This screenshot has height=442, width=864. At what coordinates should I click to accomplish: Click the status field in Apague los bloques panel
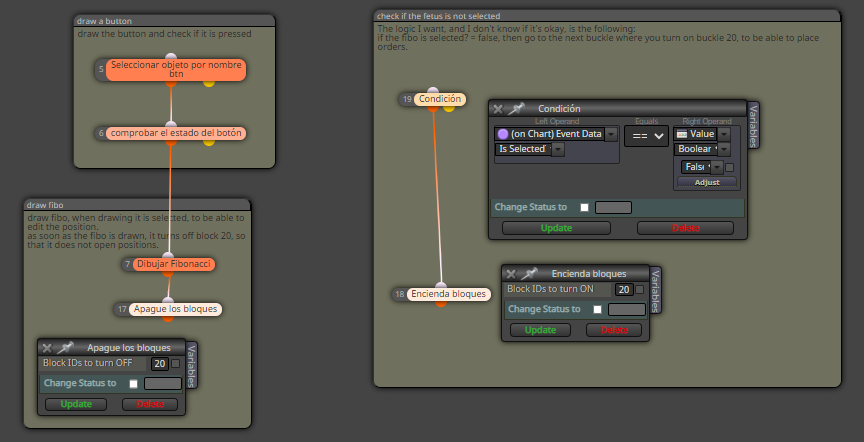tap(163, 384)
